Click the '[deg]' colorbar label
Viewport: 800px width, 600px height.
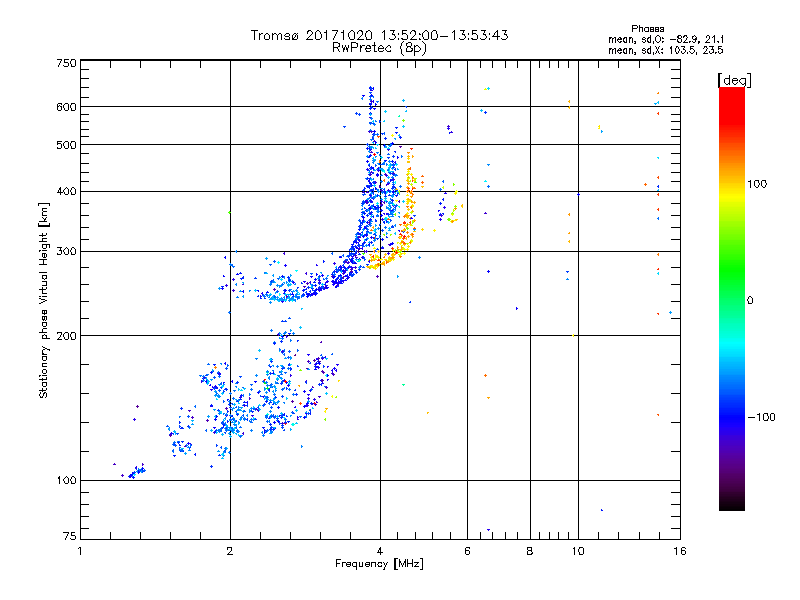[734, 80]
